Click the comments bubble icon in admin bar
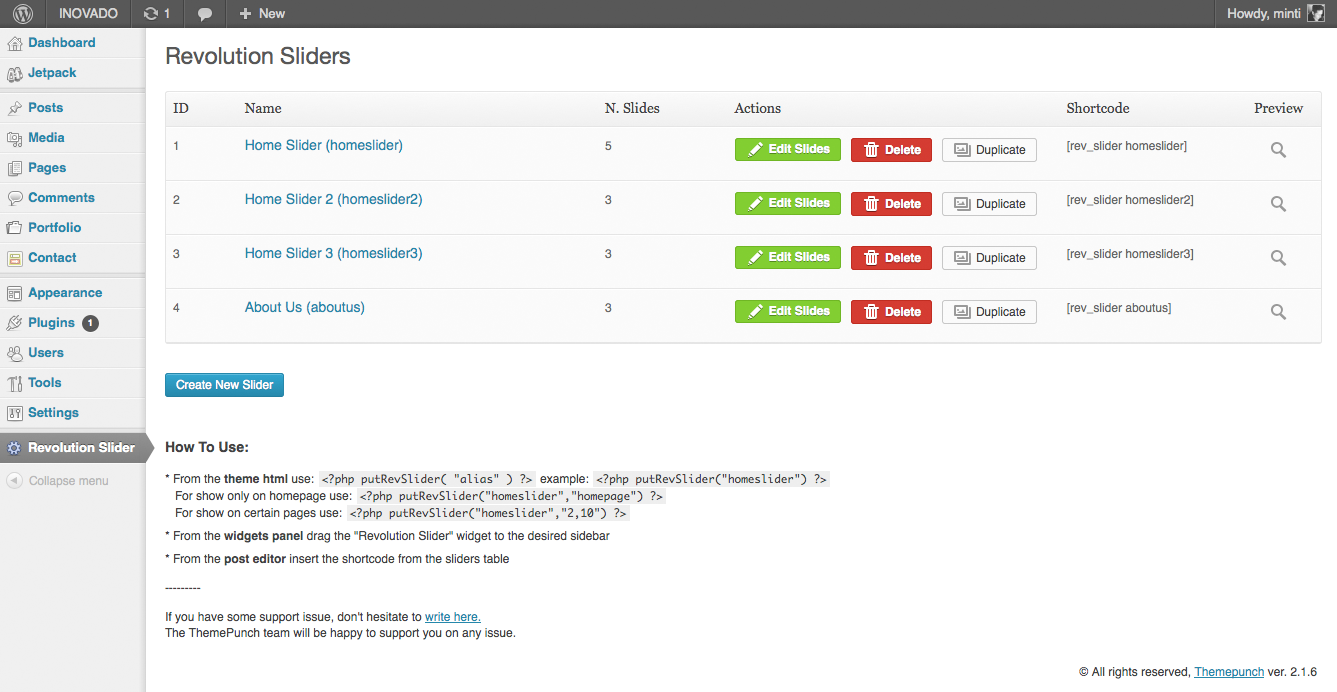The height and width of the screenshot is (692, 1337). (205, 14)
